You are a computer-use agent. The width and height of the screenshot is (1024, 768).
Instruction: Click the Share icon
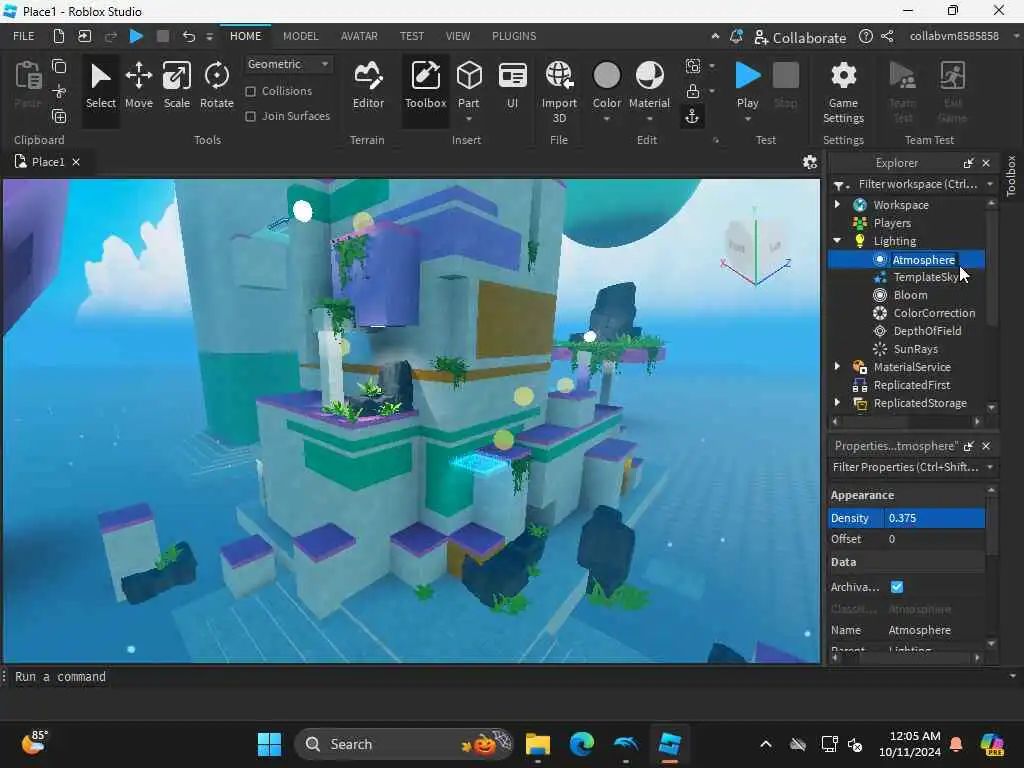click(887, 37)
